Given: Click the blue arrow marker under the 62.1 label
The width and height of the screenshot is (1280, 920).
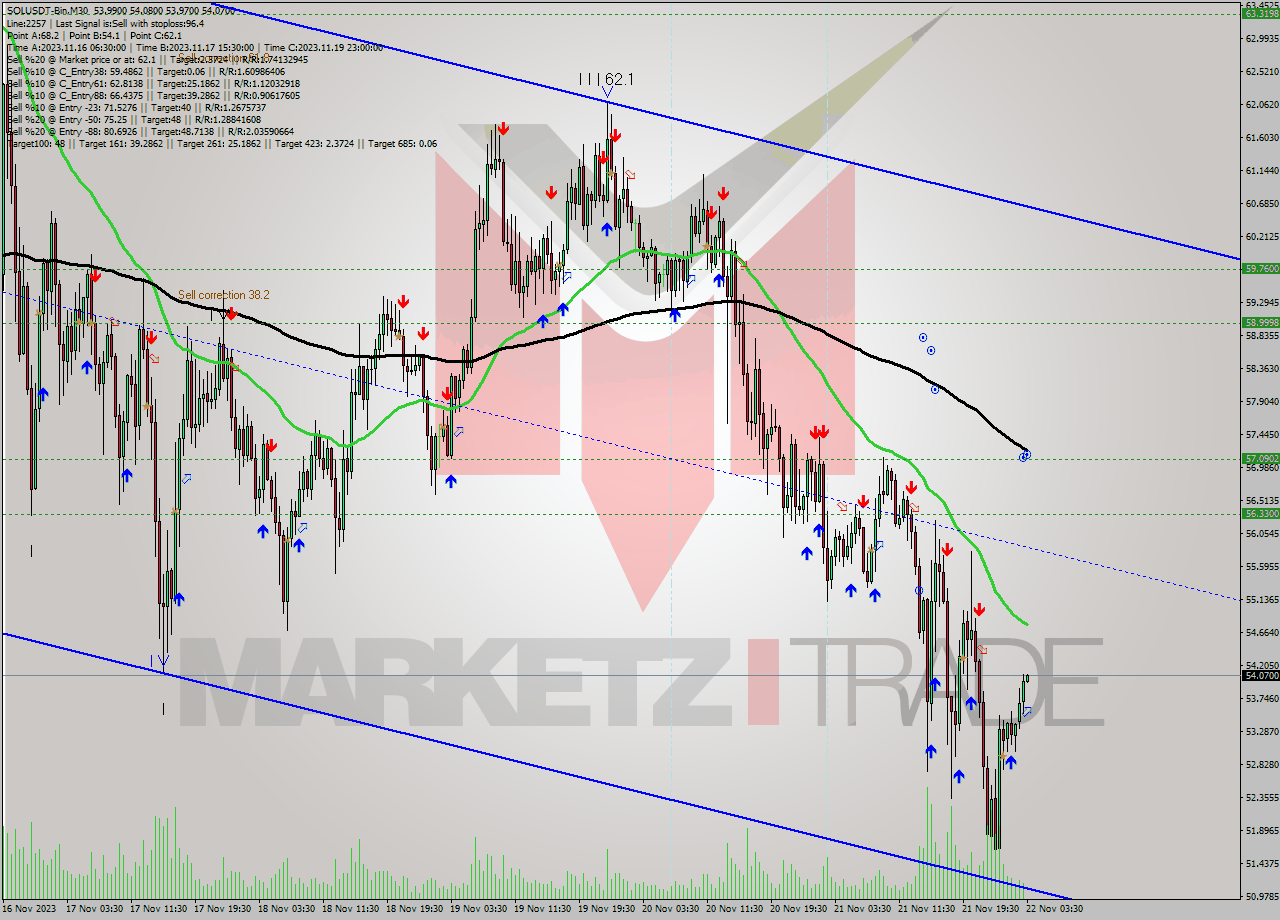Looking at the screenshot, I should point(607,93).
